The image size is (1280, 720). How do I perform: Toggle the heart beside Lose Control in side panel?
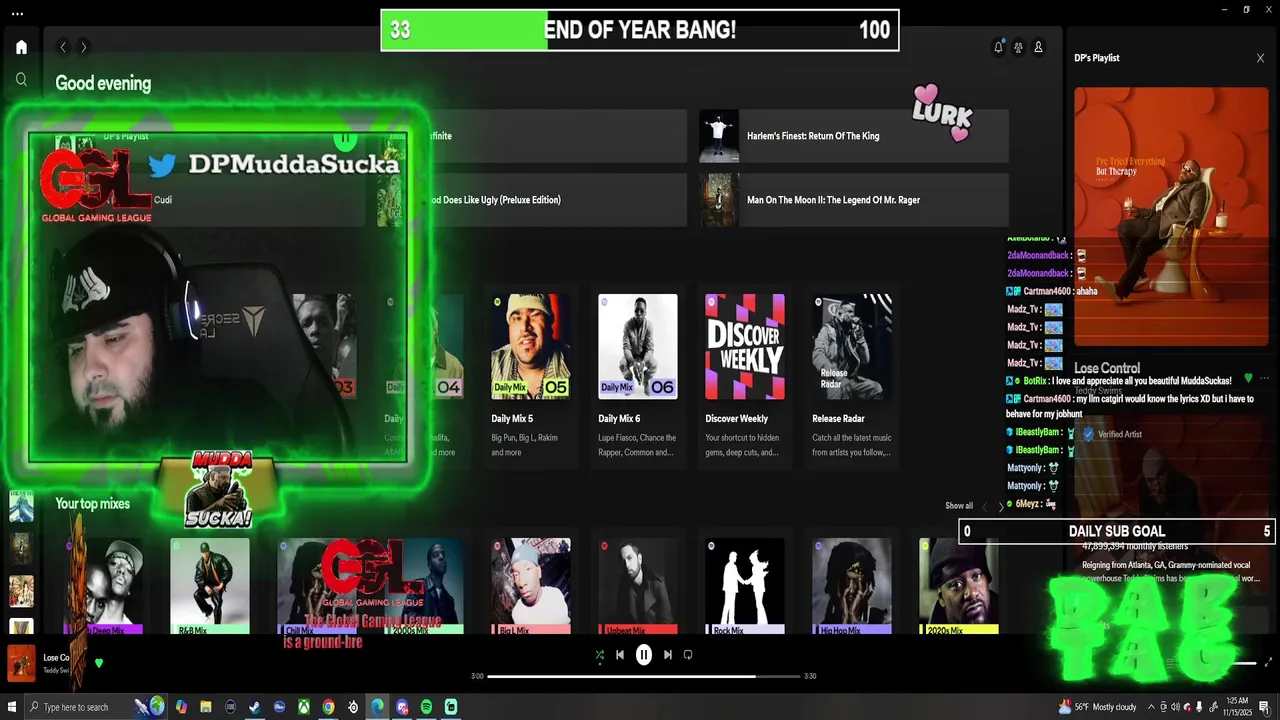click(1248, 378)
